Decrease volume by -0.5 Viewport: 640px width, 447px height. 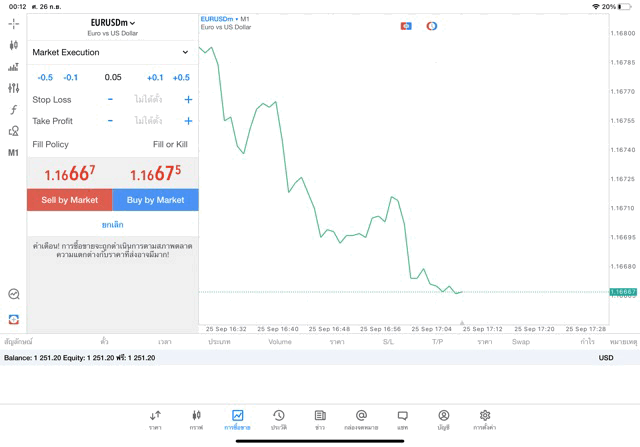(x=45, y=77)
